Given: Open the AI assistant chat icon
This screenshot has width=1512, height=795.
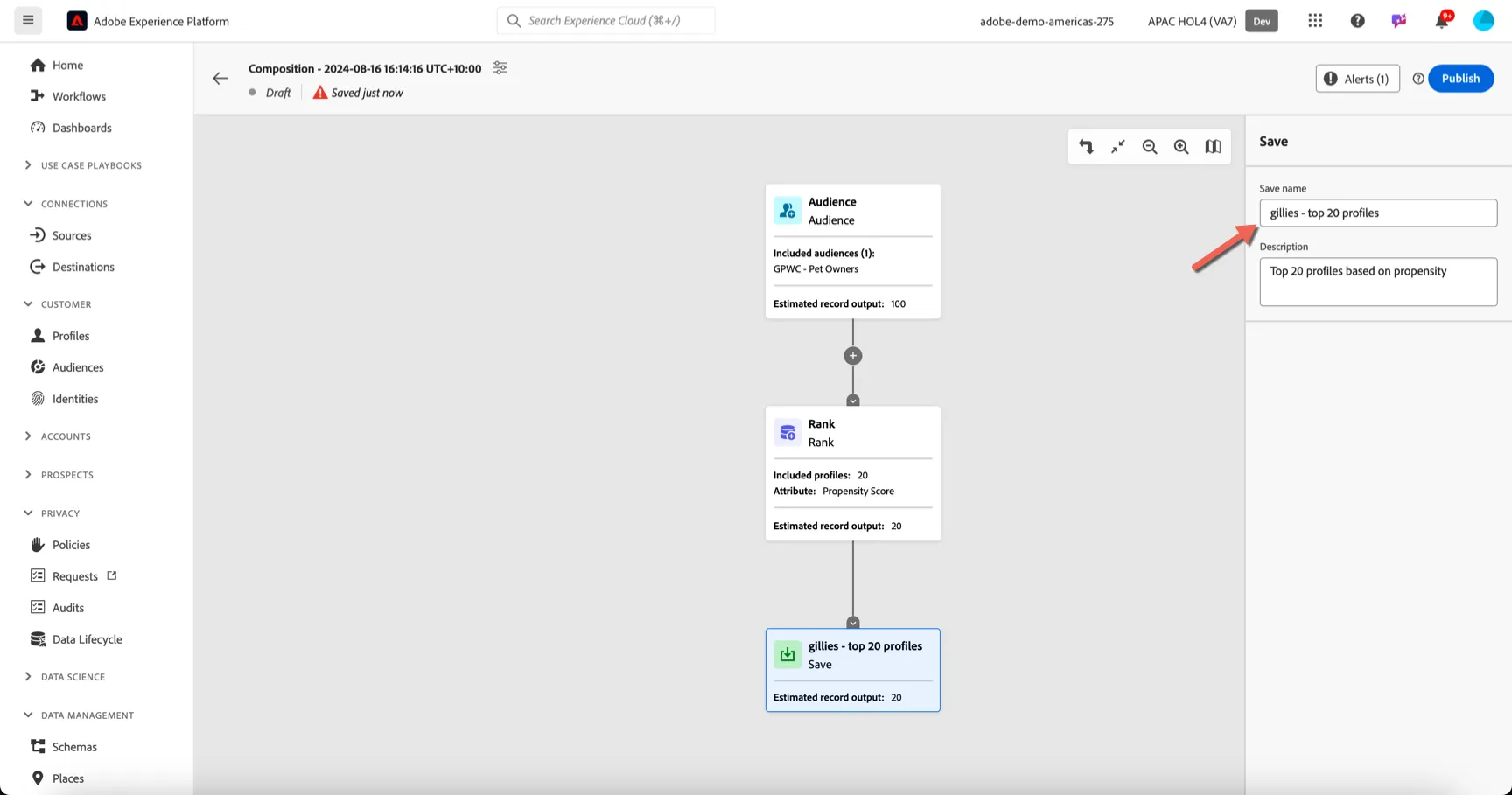Looking at the screenshot, I should point(1399,21).
